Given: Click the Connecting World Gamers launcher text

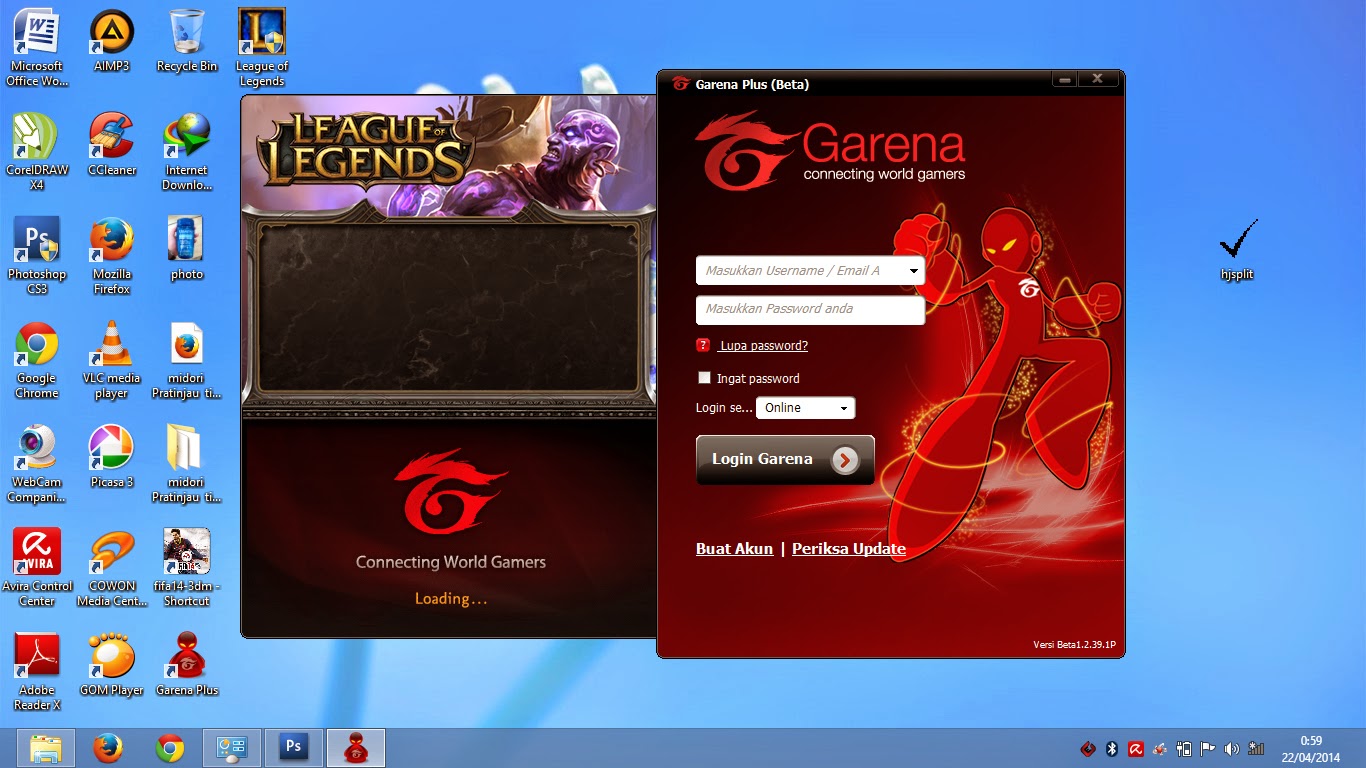Looking at the screenshot, I should click(451, 562).
